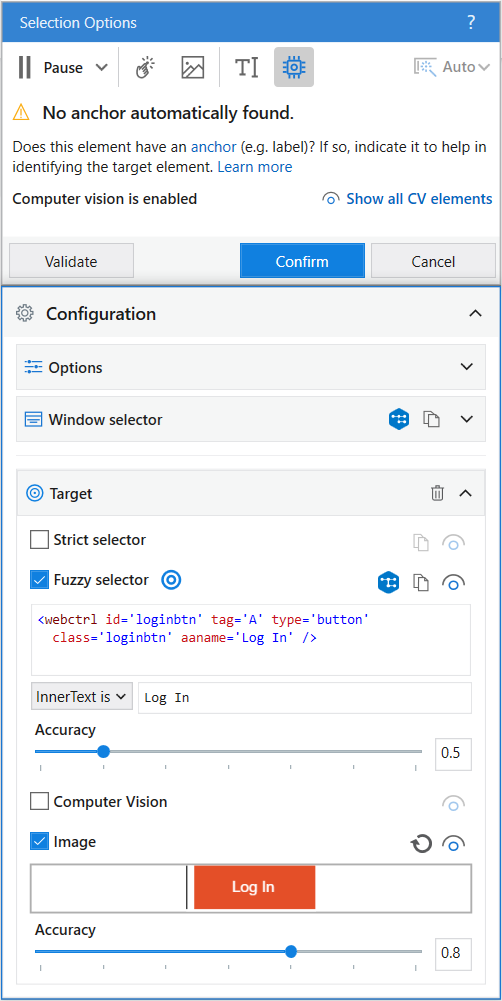The image size is (502, 1001).
Task: Click the Confirm button
Action: 302,261
